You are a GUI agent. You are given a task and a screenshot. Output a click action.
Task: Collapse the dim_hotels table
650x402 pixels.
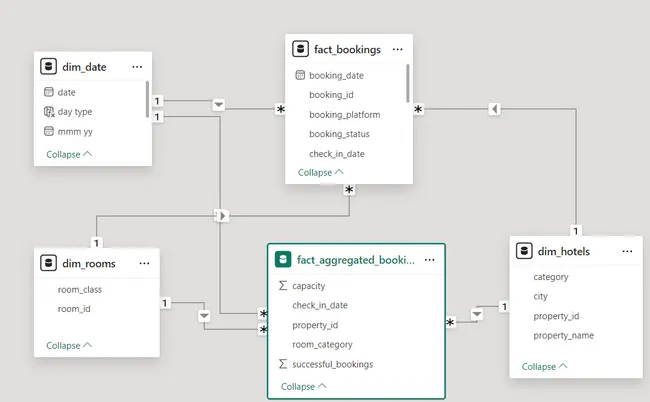pyautogui.click(x=544, y=366)
